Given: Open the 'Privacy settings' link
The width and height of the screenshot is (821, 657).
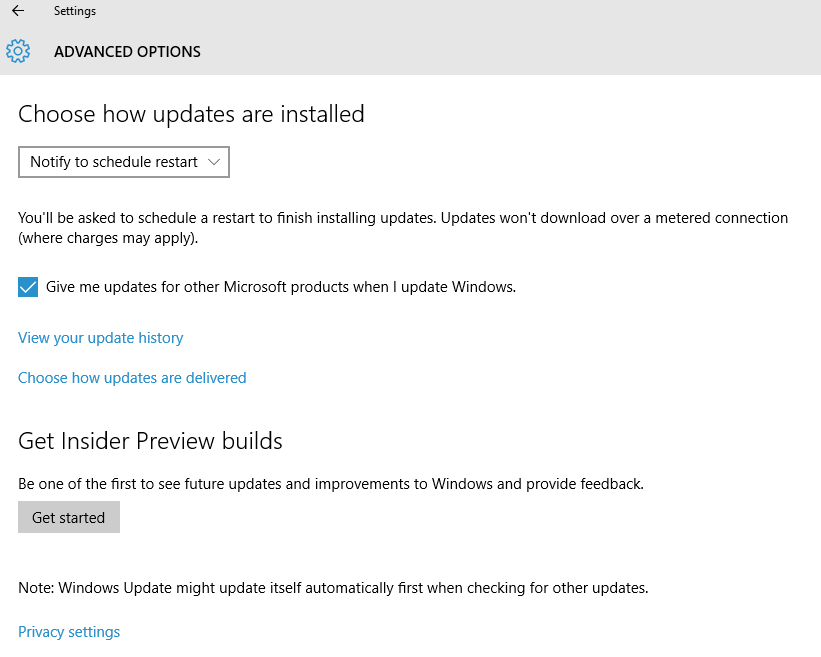Looking at the screenshot, I should 69,632.
